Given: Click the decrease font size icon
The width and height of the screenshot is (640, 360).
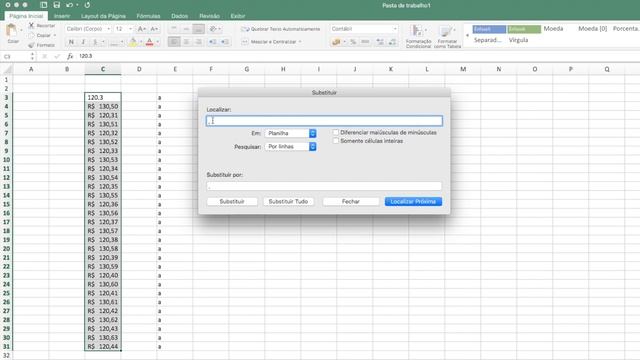Looking at the screenshot, I should tap(154, 29).
